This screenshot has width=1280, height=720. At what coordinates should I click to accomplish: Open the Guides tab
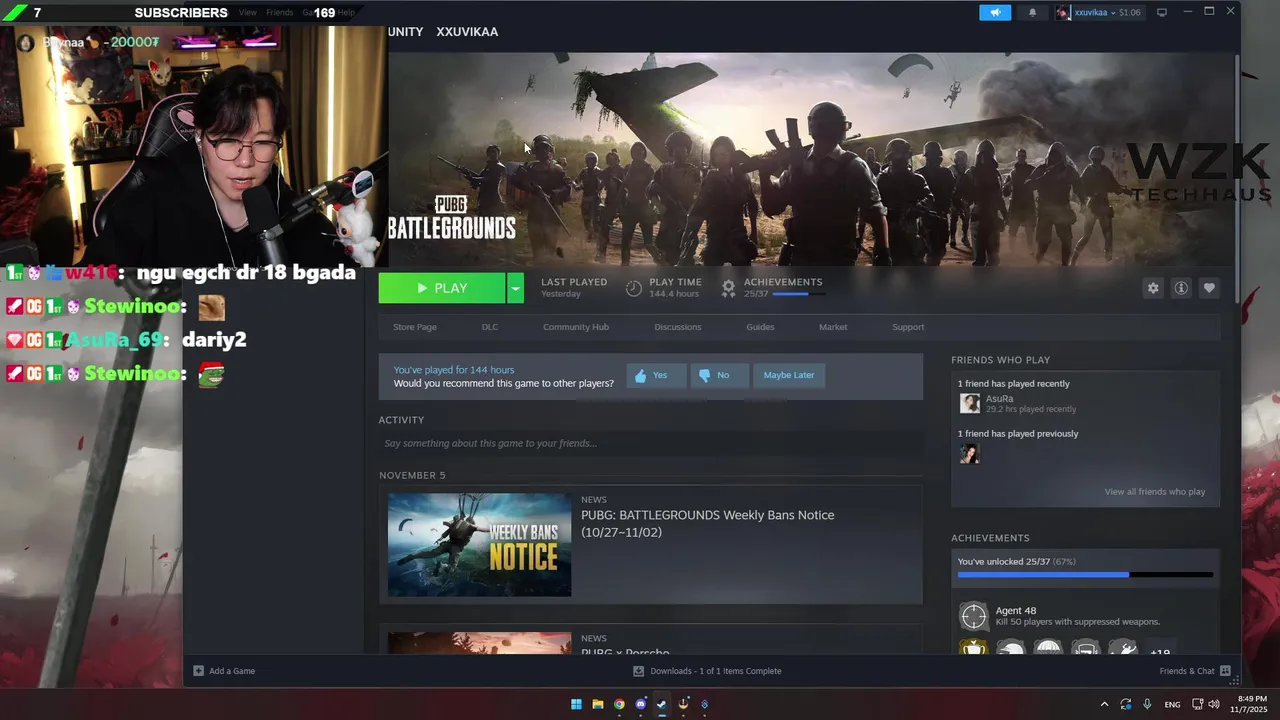760,327
